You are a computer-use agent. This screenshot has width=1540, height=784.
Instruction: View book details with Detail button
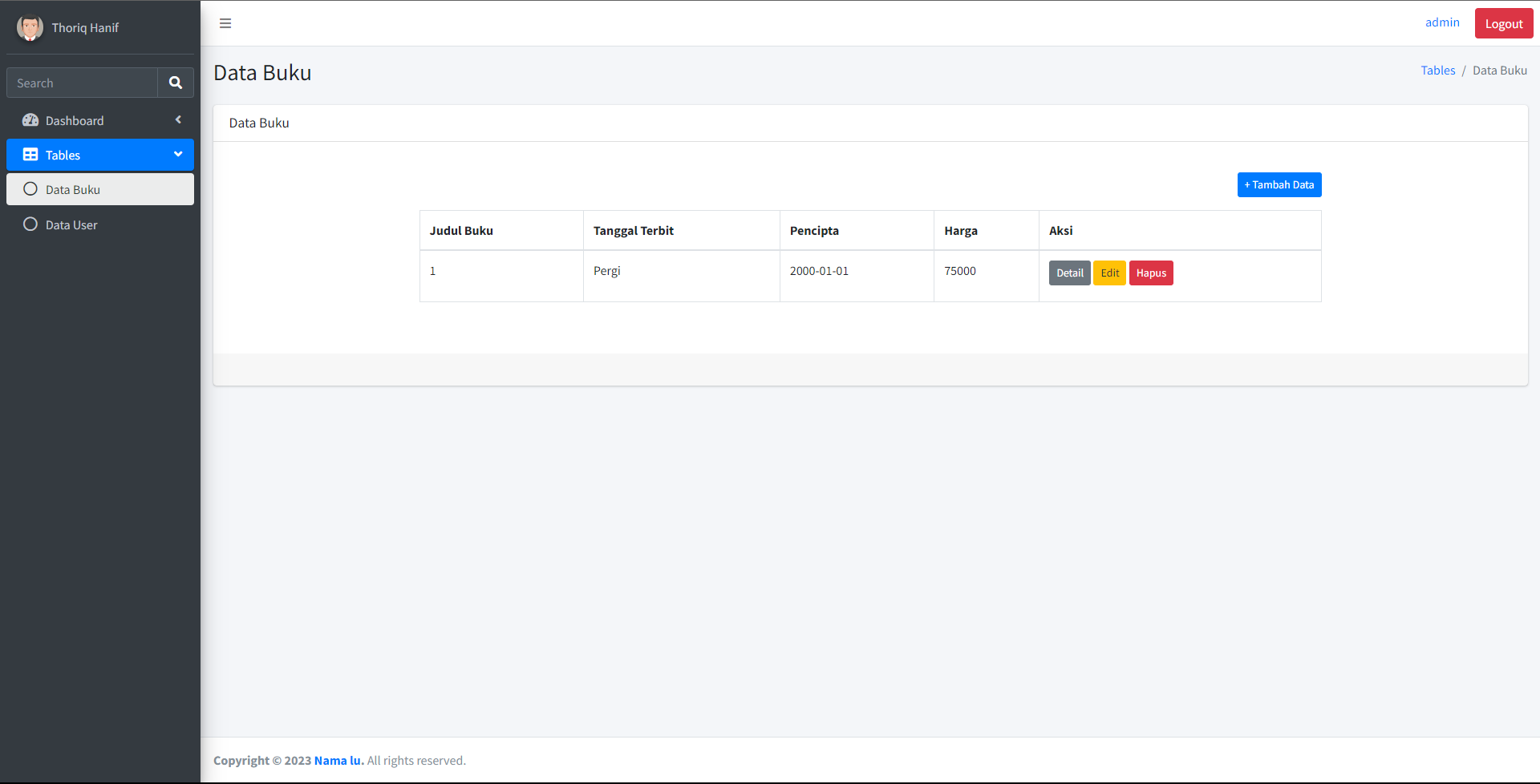pyautogui.click(x=1069, y=273)
